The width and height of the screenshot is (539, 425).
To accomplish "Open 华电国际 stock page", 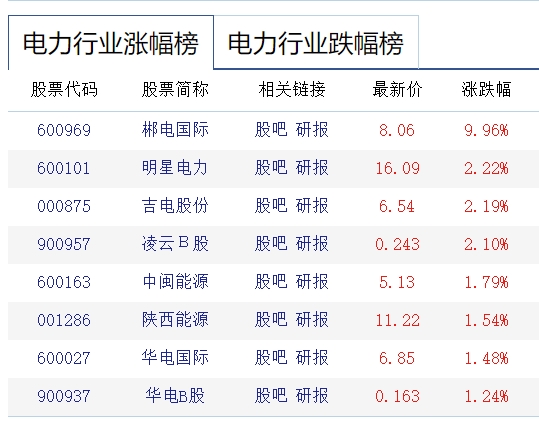I will [x=175, y=358].
